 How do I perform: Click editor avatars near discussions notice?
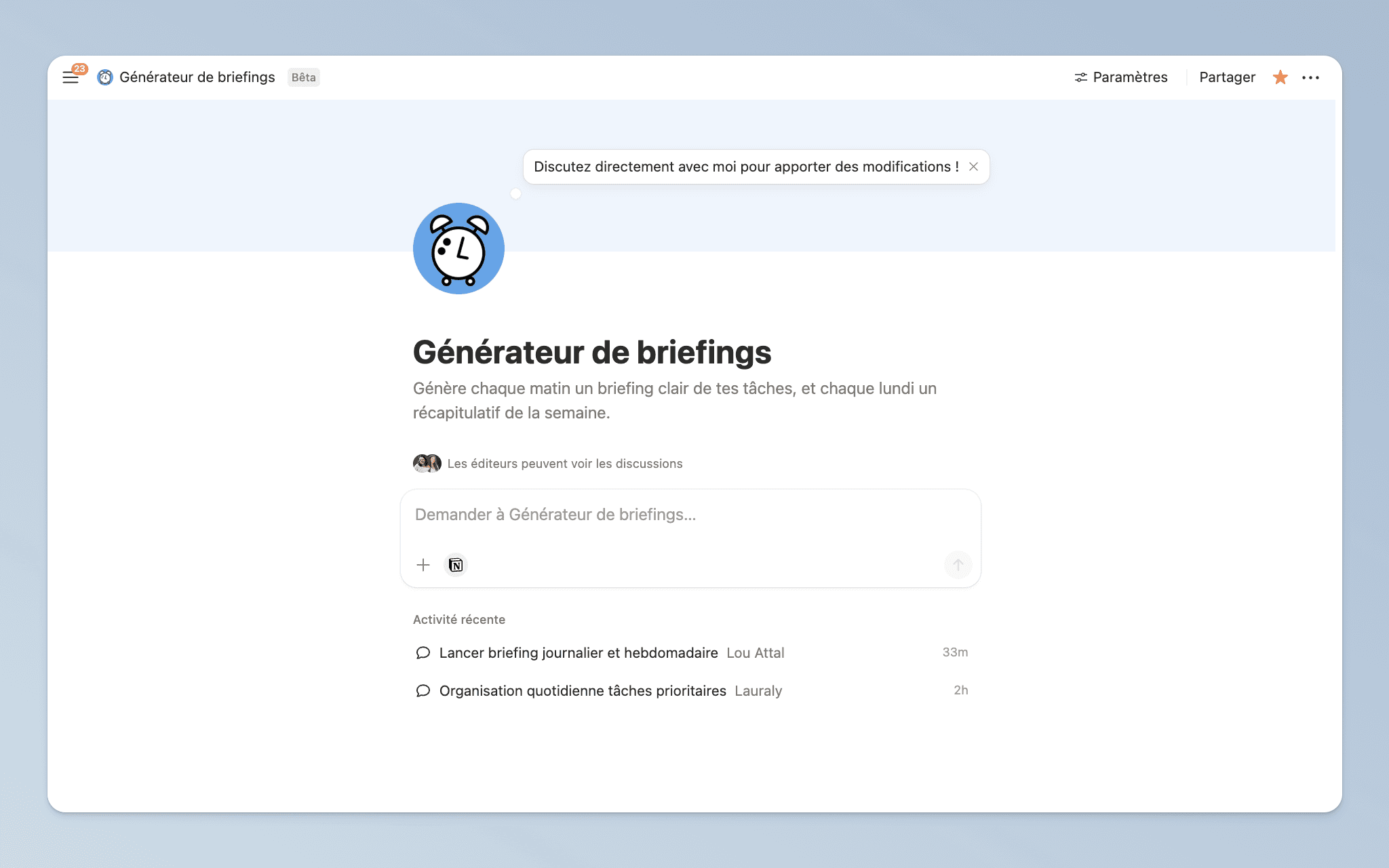(427, 463)
